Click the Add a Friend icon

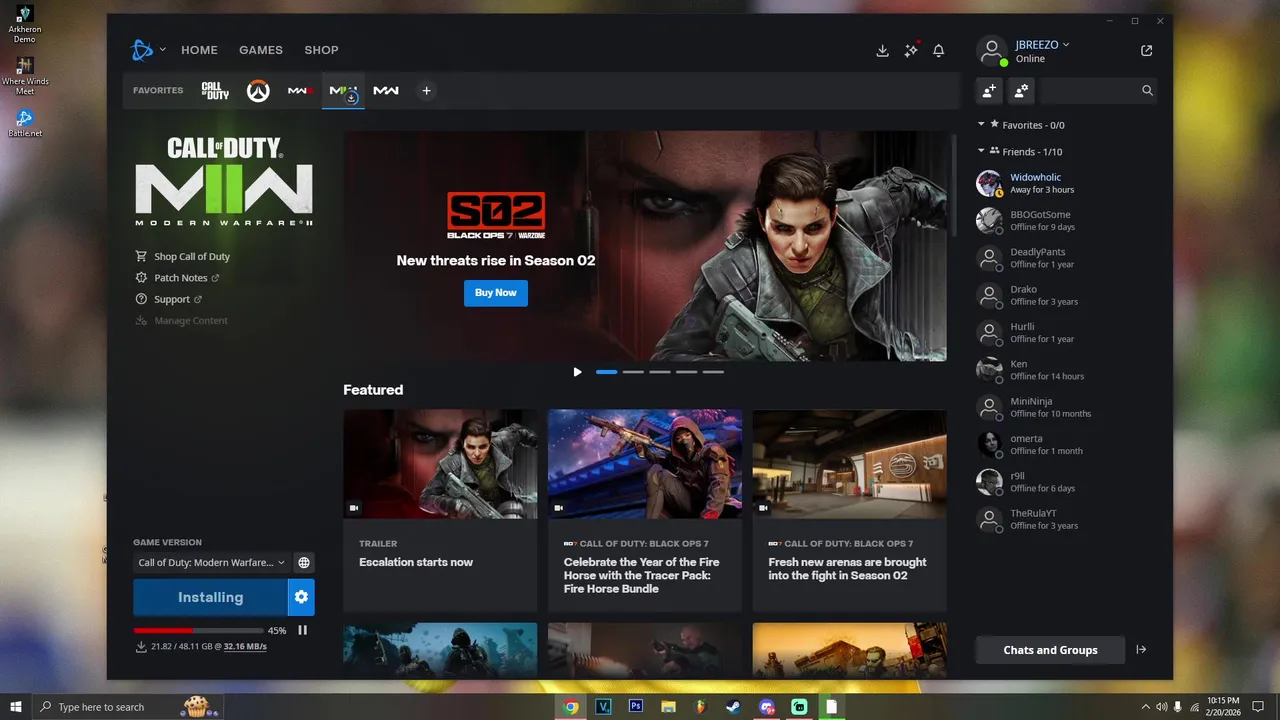(x=989, y=90)
